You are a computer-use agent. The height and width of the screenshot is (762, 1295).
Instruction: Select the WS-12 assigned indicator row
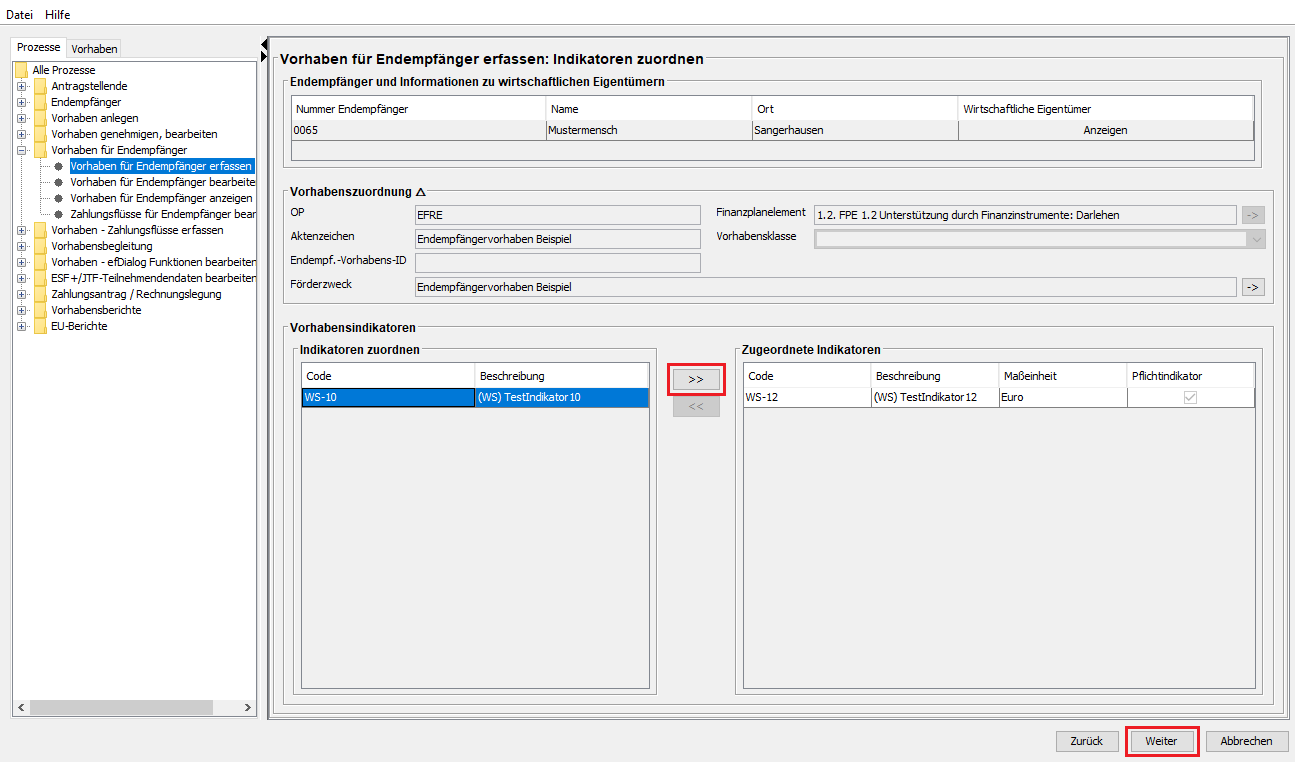click(x=999, y=397)
